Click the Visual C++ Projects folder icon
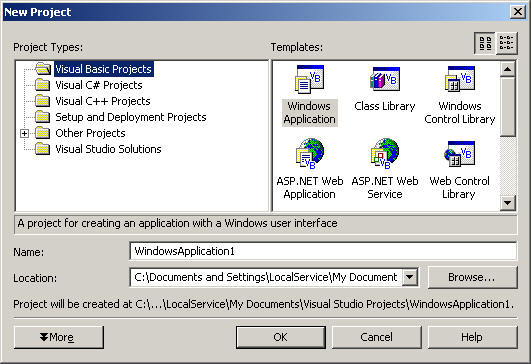 pos(43,101)
